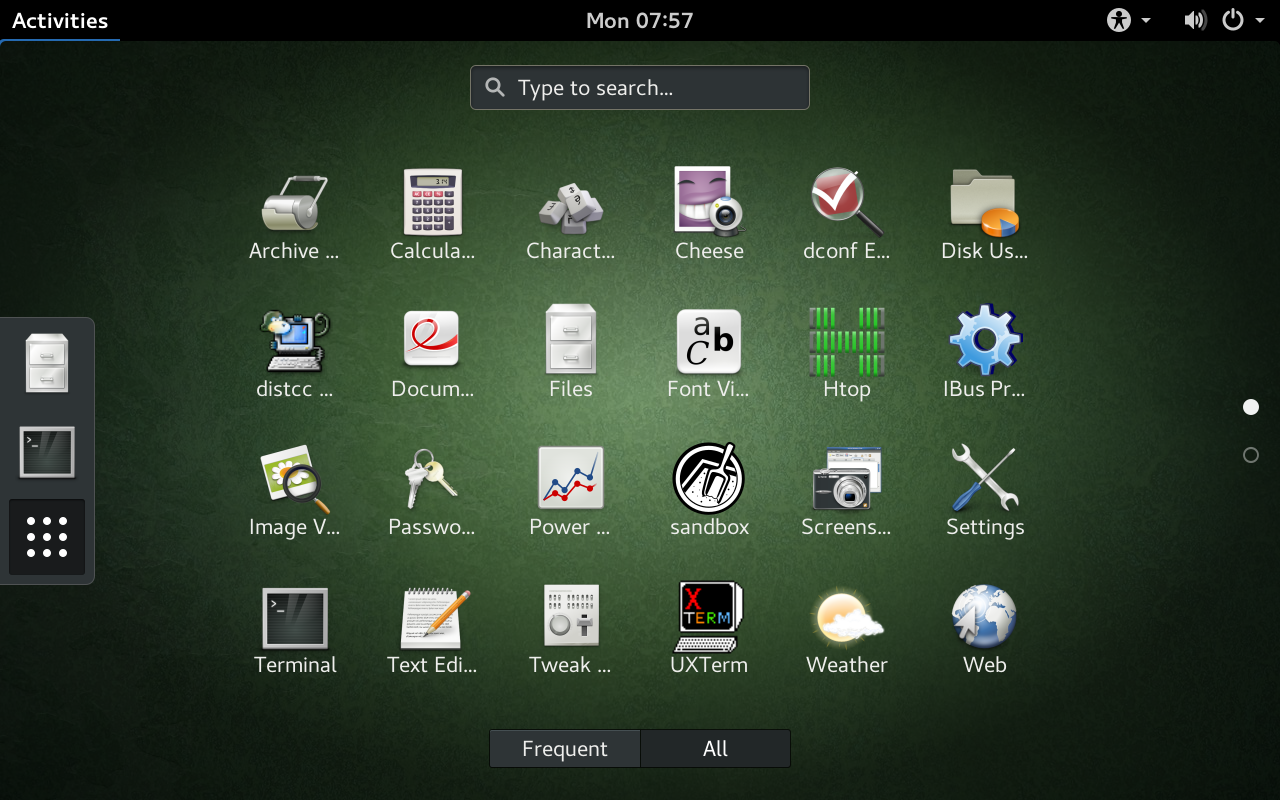Image resolution: width=1280 pixels, height=800 pixels.
Task: Click the Activities button
Action: coord(60,20)
